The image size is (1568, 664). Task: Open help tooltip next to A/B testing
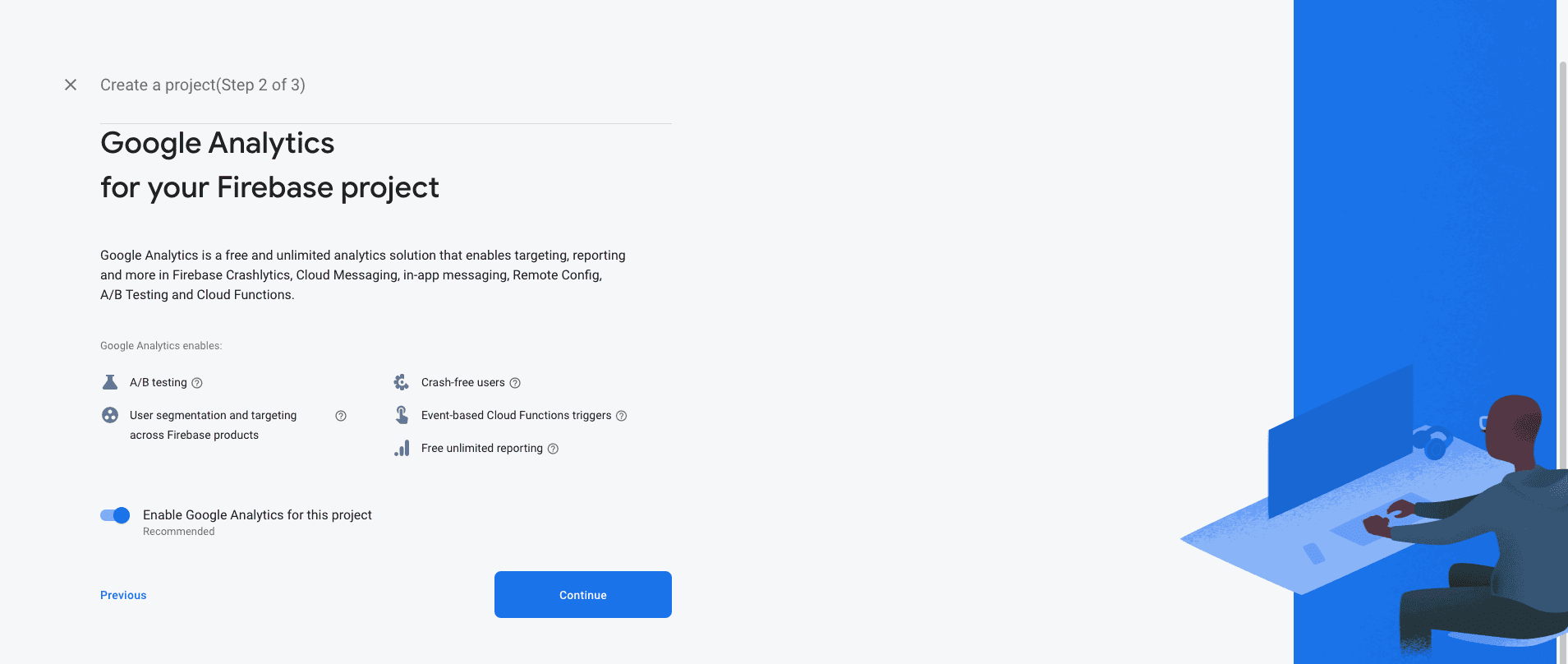[x=197, y=383]
